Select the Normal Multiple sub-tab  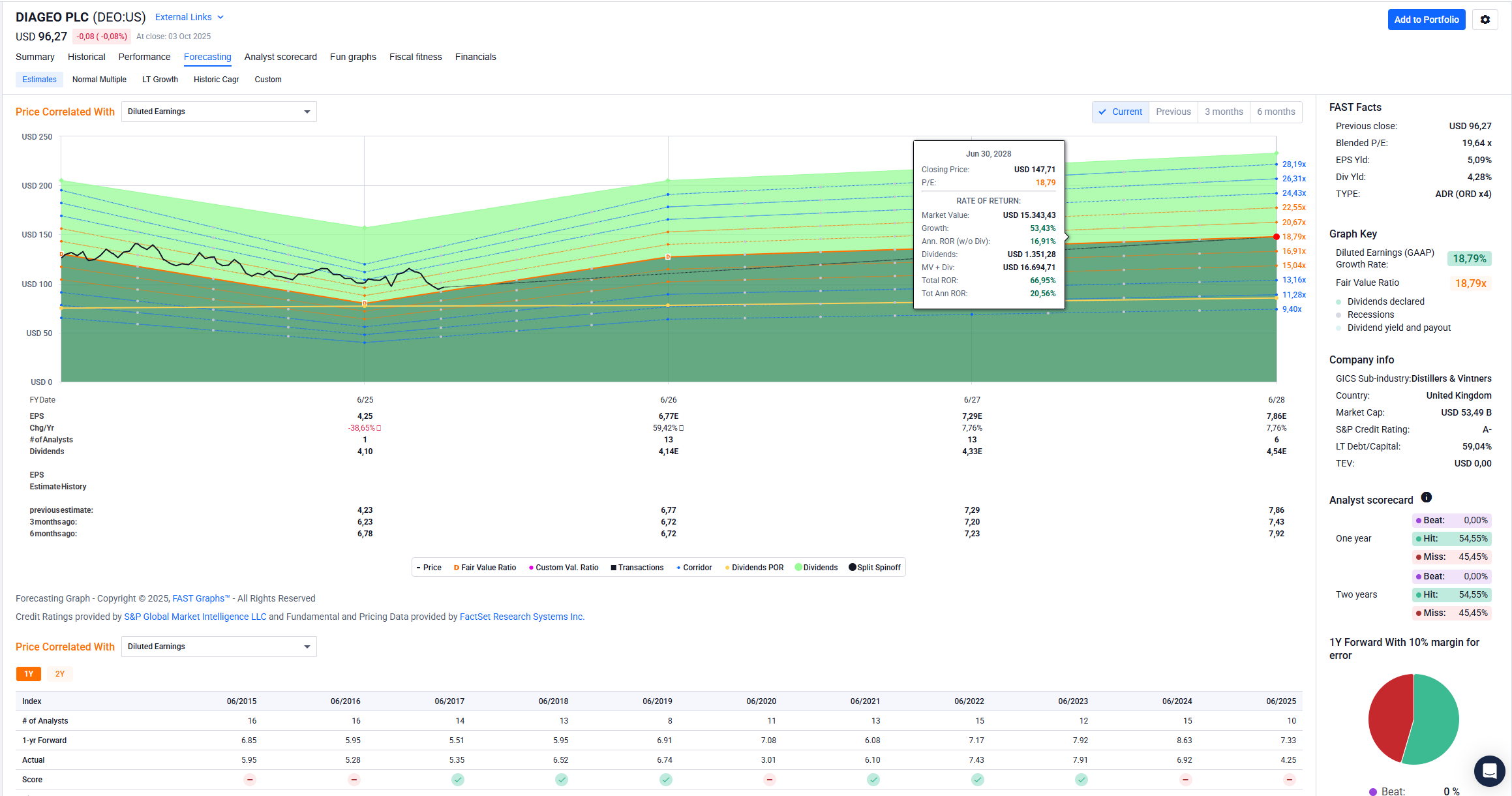point(99,80)
